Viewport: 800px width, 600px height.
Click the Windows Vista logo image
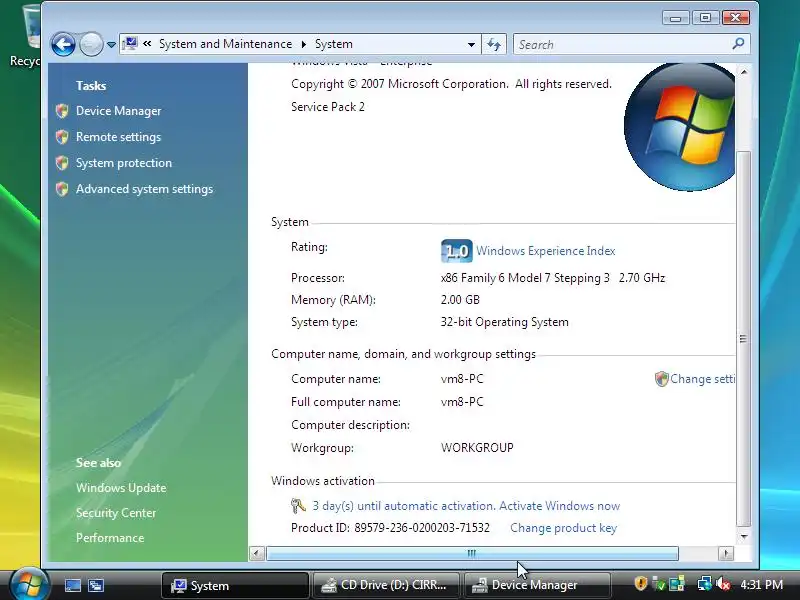(679, 127)
